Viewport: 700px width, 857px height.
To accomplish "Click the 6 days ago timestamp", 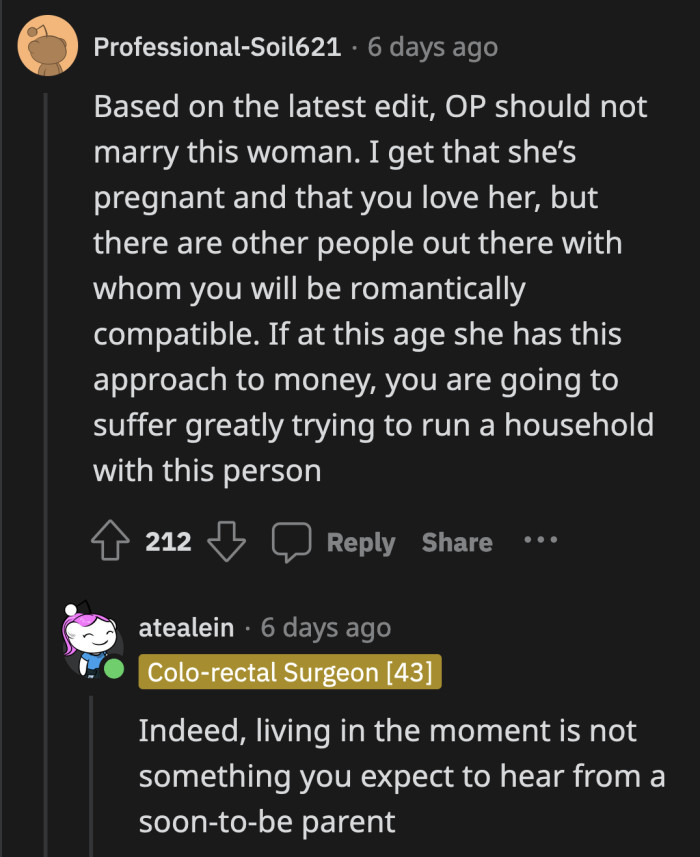I will [433, 46].
